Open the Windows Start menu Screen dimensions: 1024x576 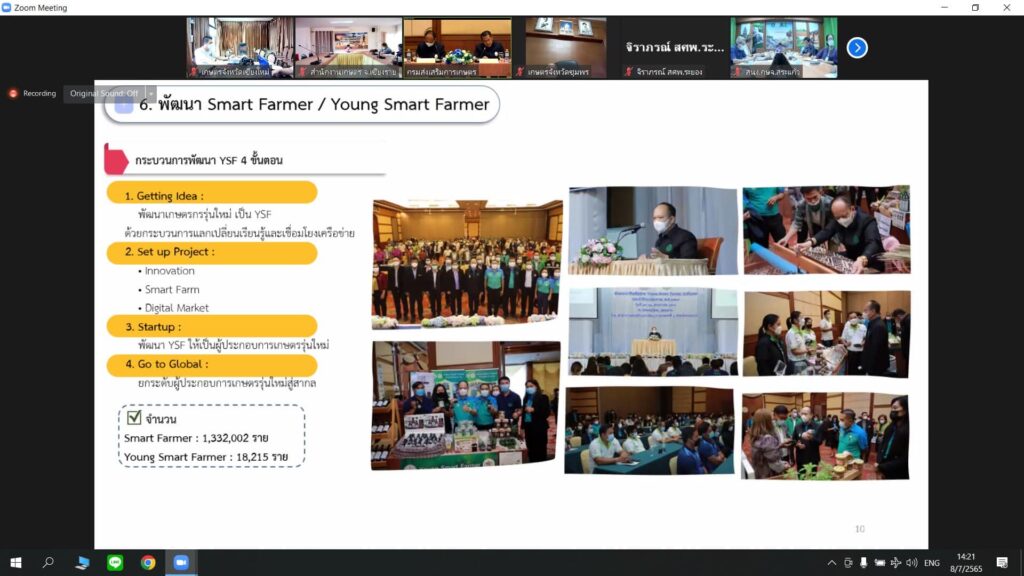(16, 563)
